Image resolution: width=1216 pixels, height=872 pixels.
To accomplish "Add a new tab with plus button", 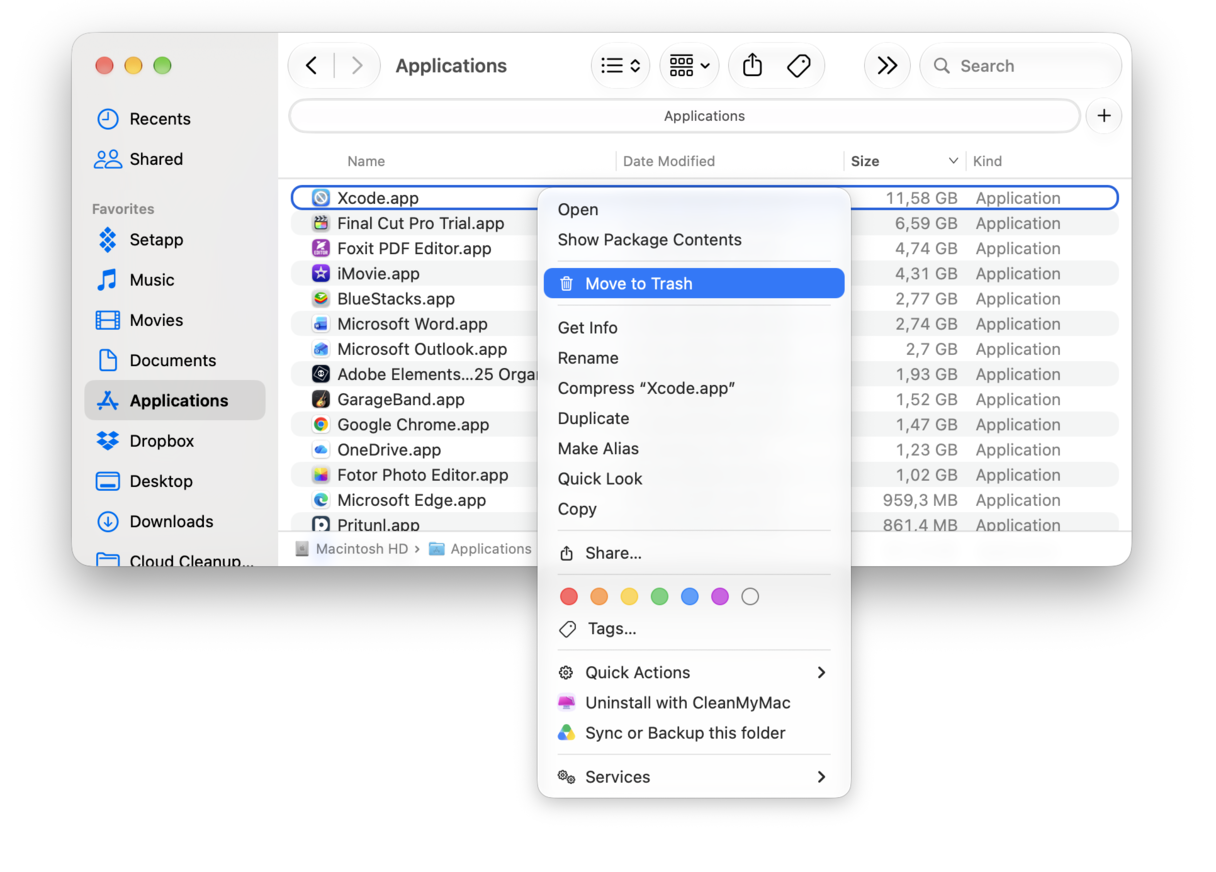I will tap(1104, 116).
